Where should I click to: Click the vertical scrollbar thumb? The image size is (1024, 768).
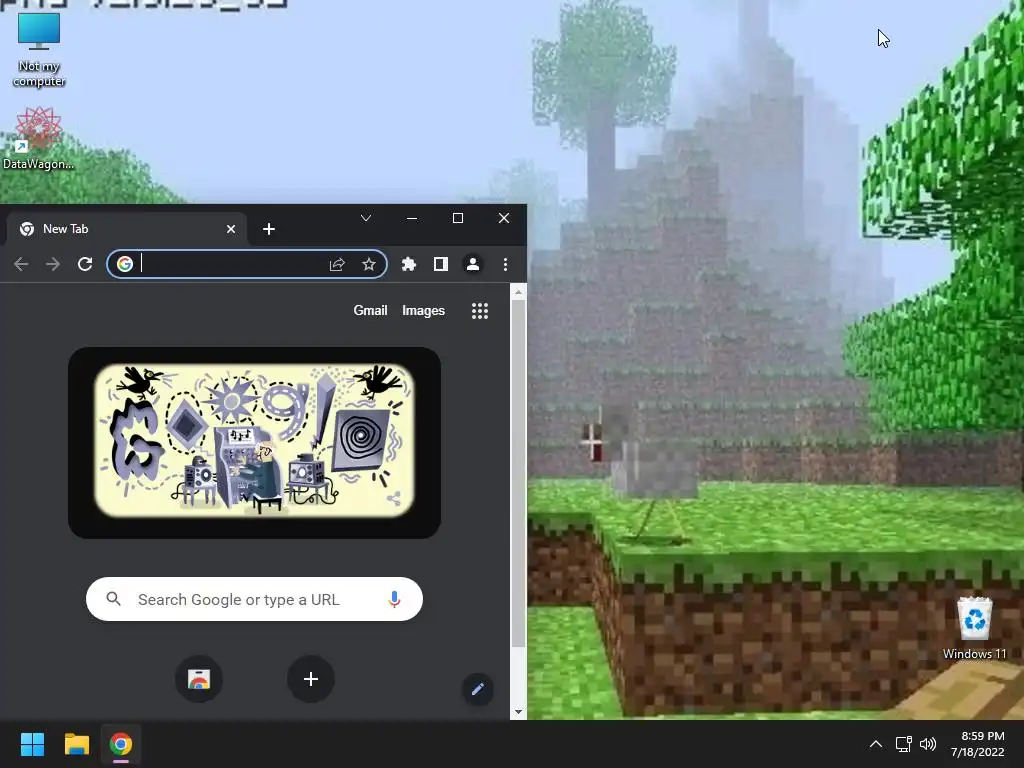click(519, 473)
